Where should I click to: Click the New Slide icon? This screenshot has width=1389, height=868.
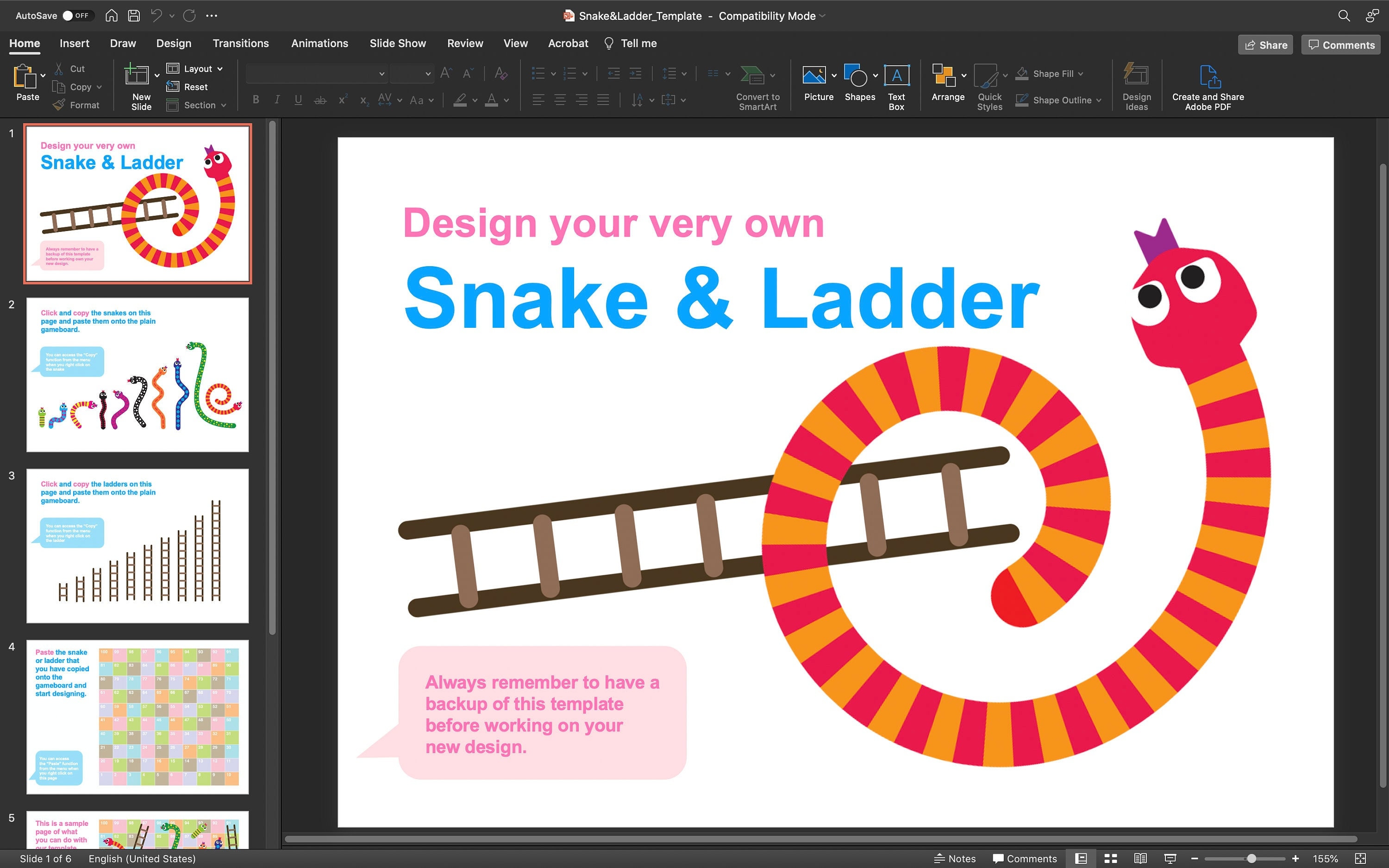pyautogui.click(x=137, y=75)
